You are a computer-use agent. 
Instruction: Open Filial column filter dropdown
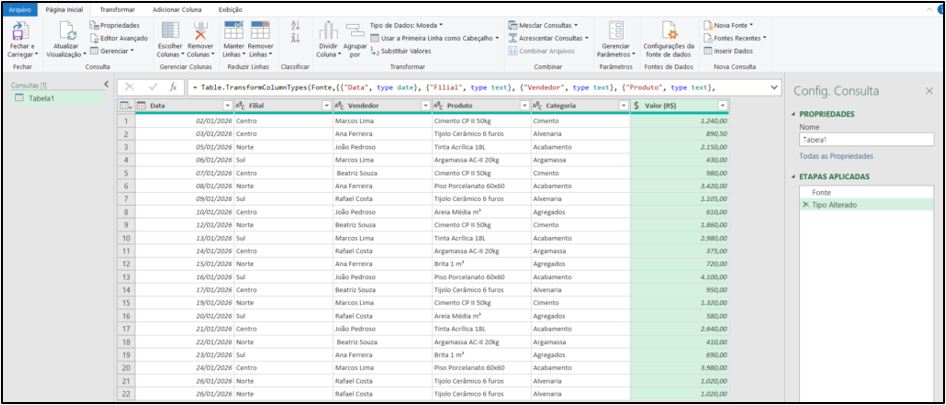[x=326, y=106]
